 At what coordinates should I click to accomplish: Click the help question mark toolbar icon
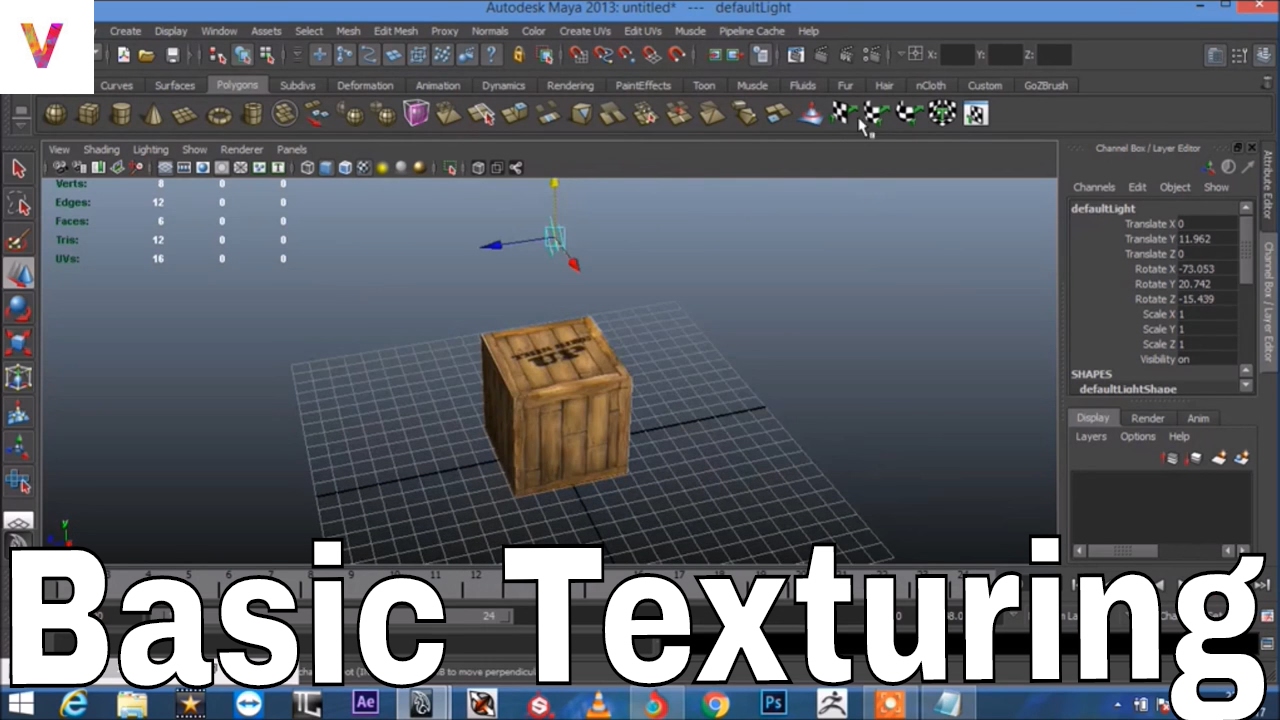[491, 55]
